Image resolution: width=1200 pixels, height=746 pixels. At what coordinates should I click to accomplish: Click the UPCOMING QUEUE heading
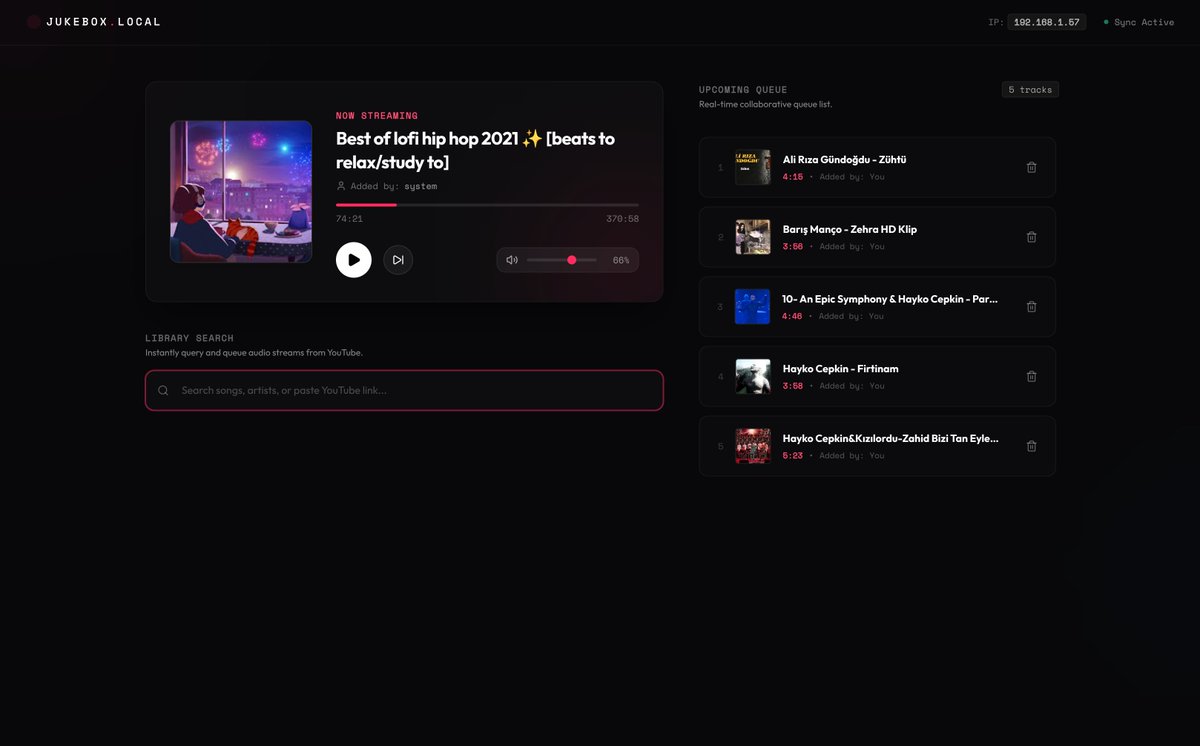[743, 90]
